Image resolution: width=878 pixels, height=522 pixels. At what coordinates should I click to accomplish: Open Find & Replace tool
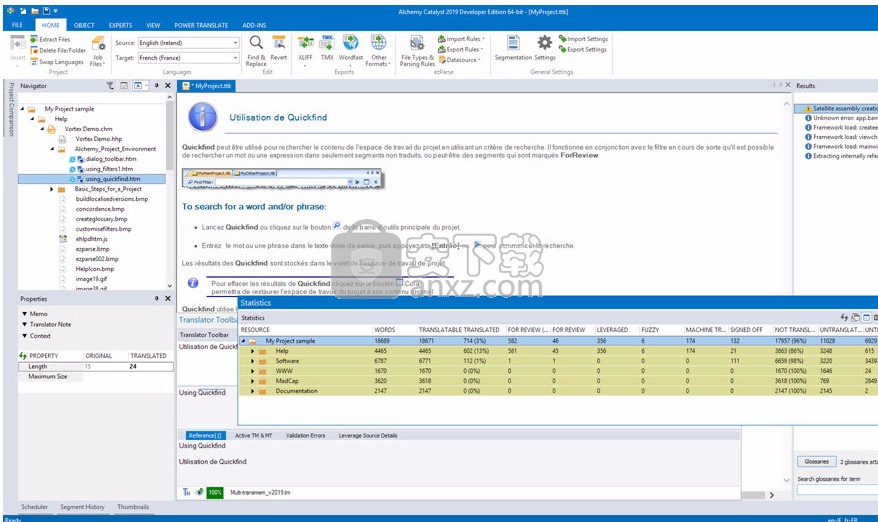[256, 50]
